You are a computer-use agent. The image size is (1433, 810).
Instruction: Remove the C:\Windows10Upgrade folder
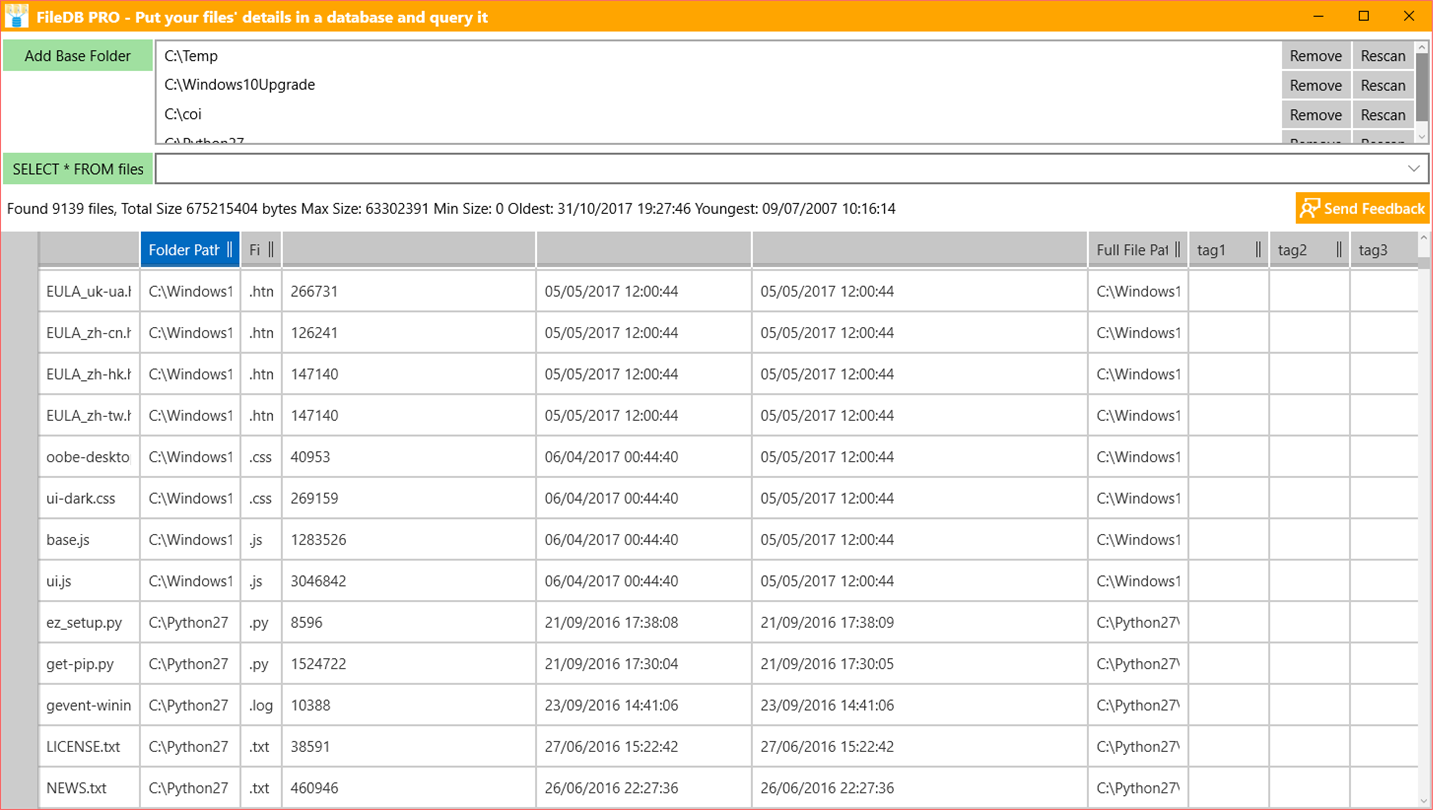(x=1315, y=85)
